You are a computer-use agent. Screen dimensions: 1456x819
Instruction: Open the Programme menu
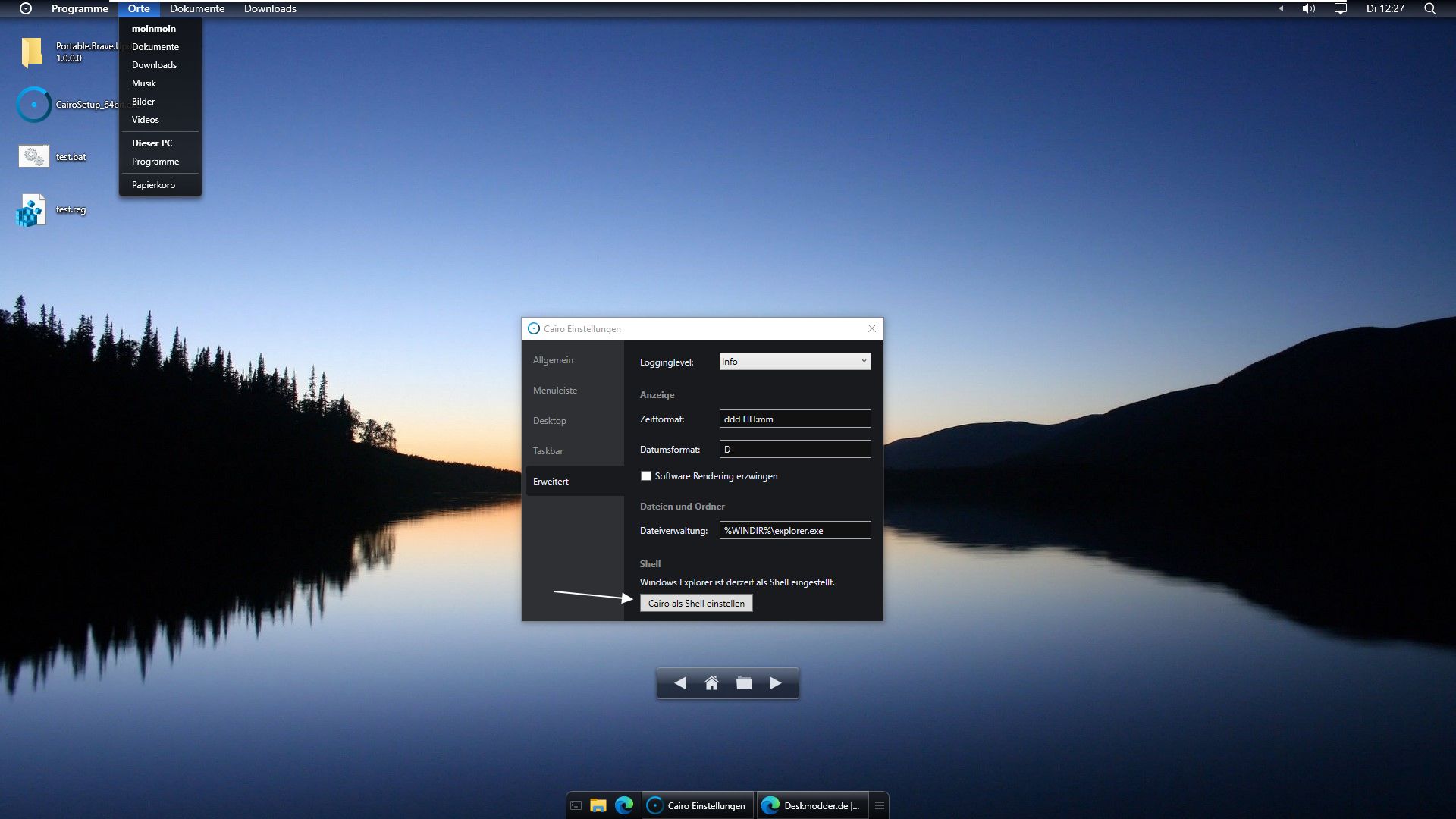(x=80, y=8)
